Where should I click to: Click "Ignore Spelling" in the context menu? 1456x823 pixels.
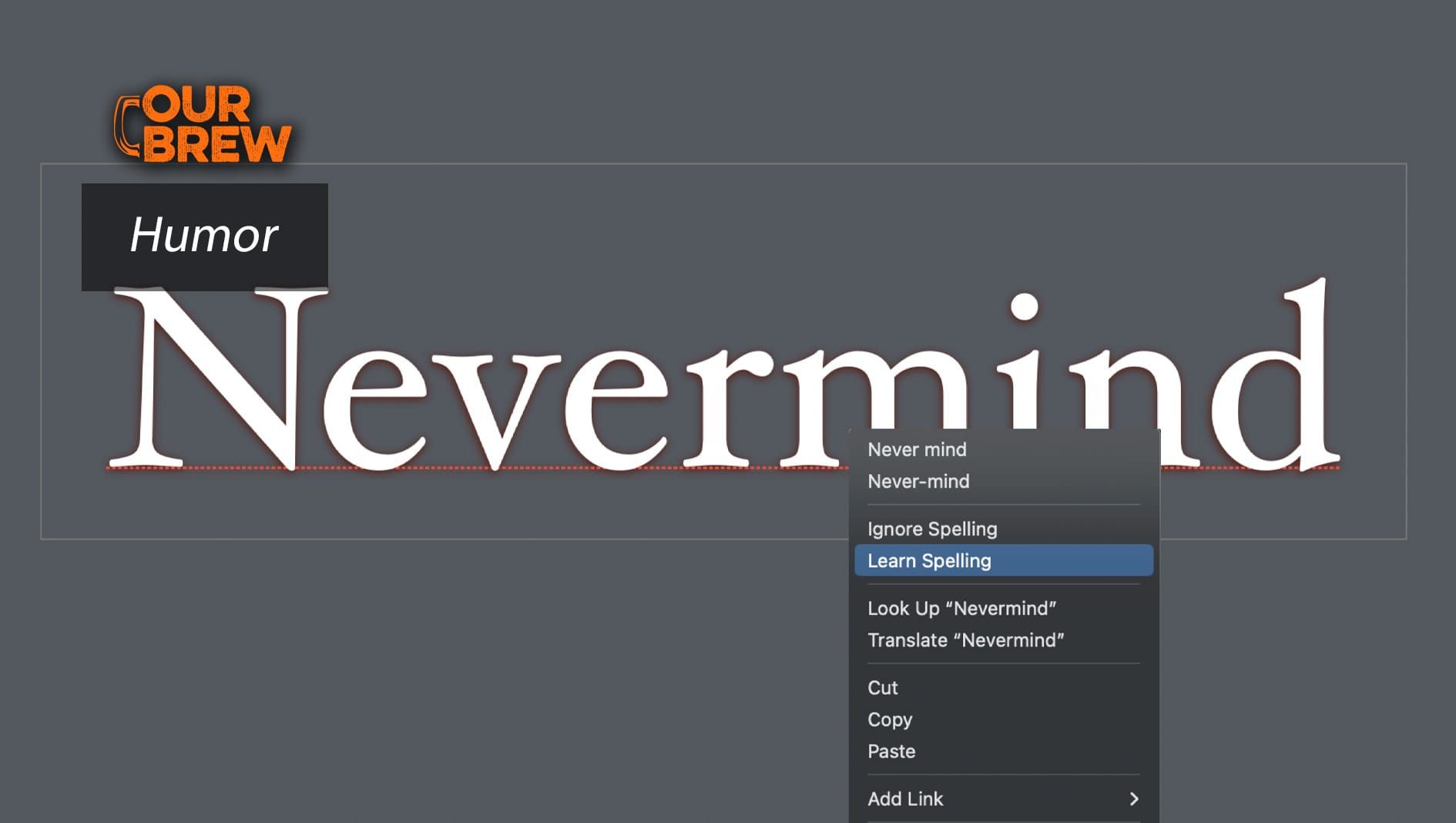click(x=933, y=529)
